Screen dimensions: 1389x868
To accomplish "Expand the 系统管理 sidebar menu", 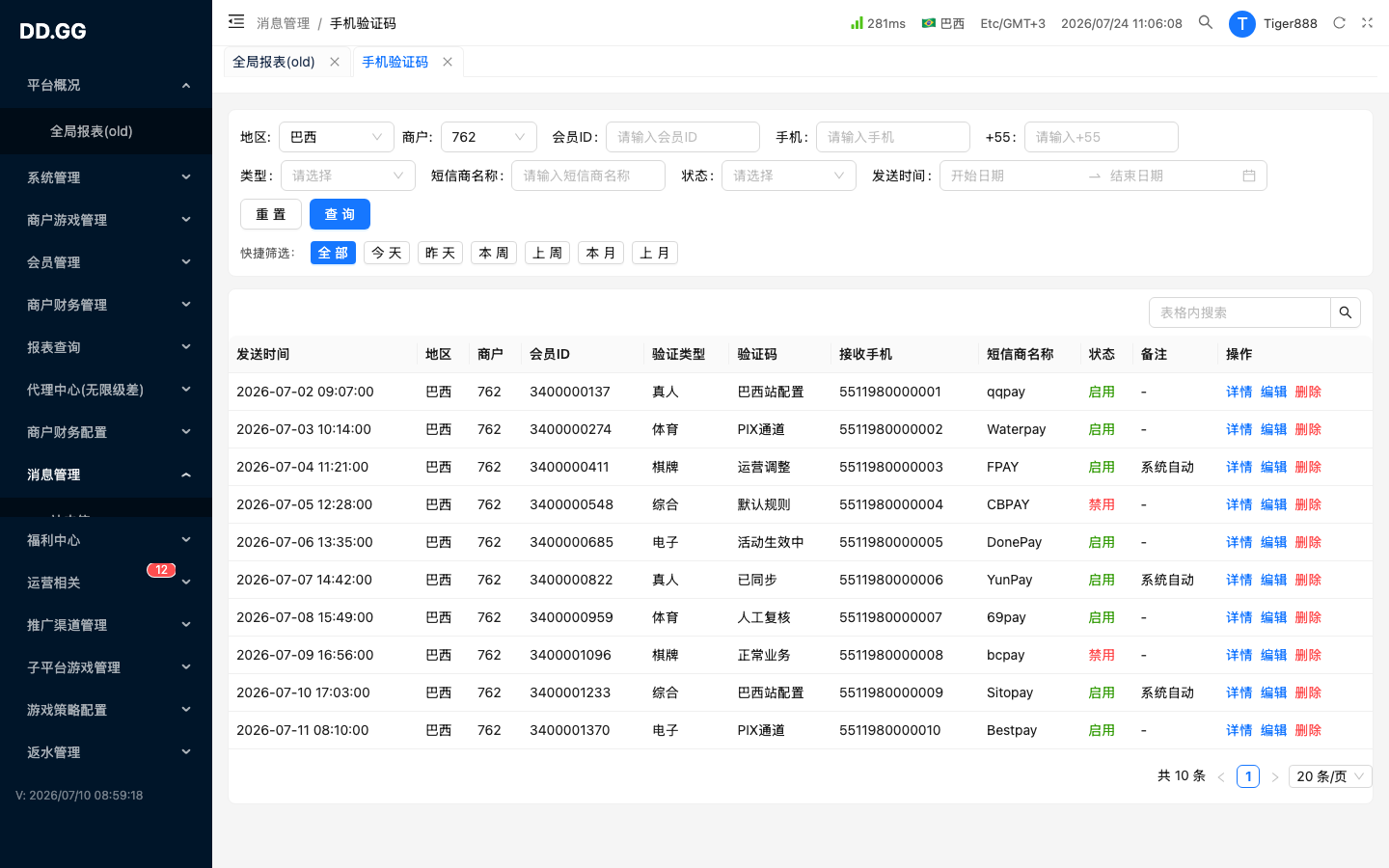I will point(106,177).
